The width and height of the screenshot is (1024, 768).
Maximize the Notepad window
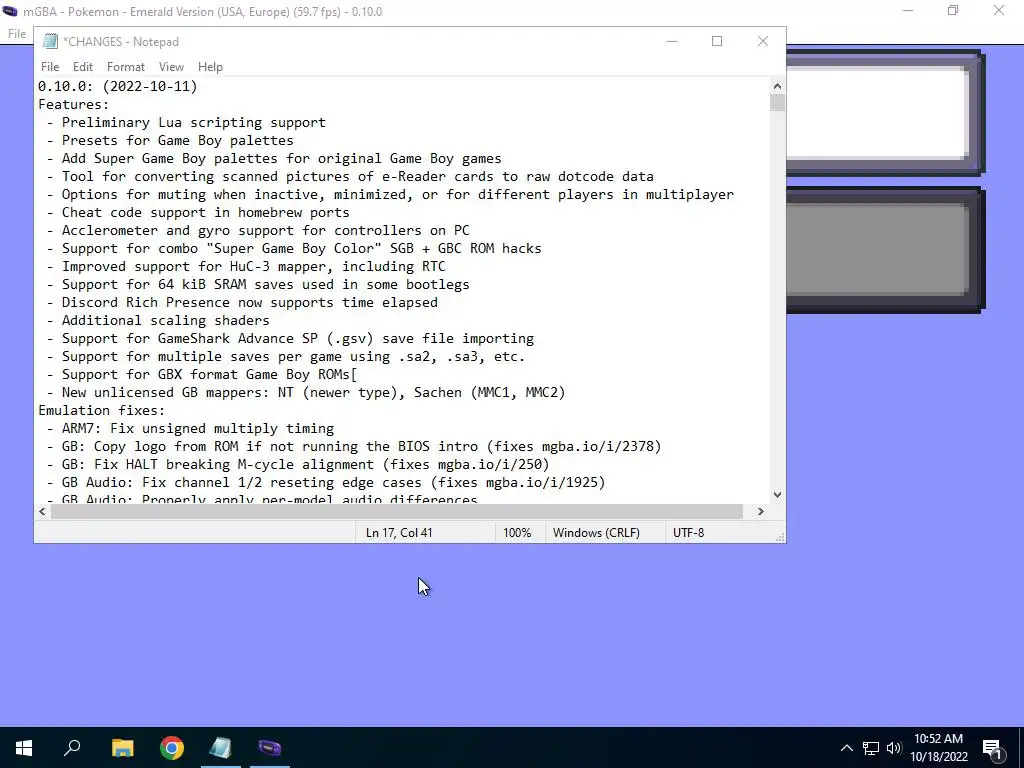[716, 41]
